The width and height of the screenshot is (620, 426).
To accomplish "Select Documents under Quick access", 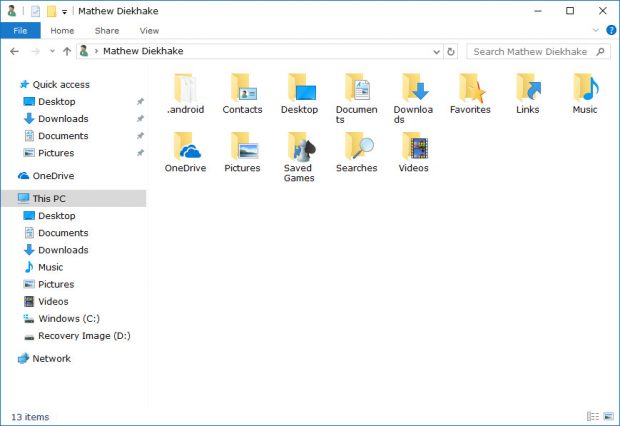I will coord(63,136).
